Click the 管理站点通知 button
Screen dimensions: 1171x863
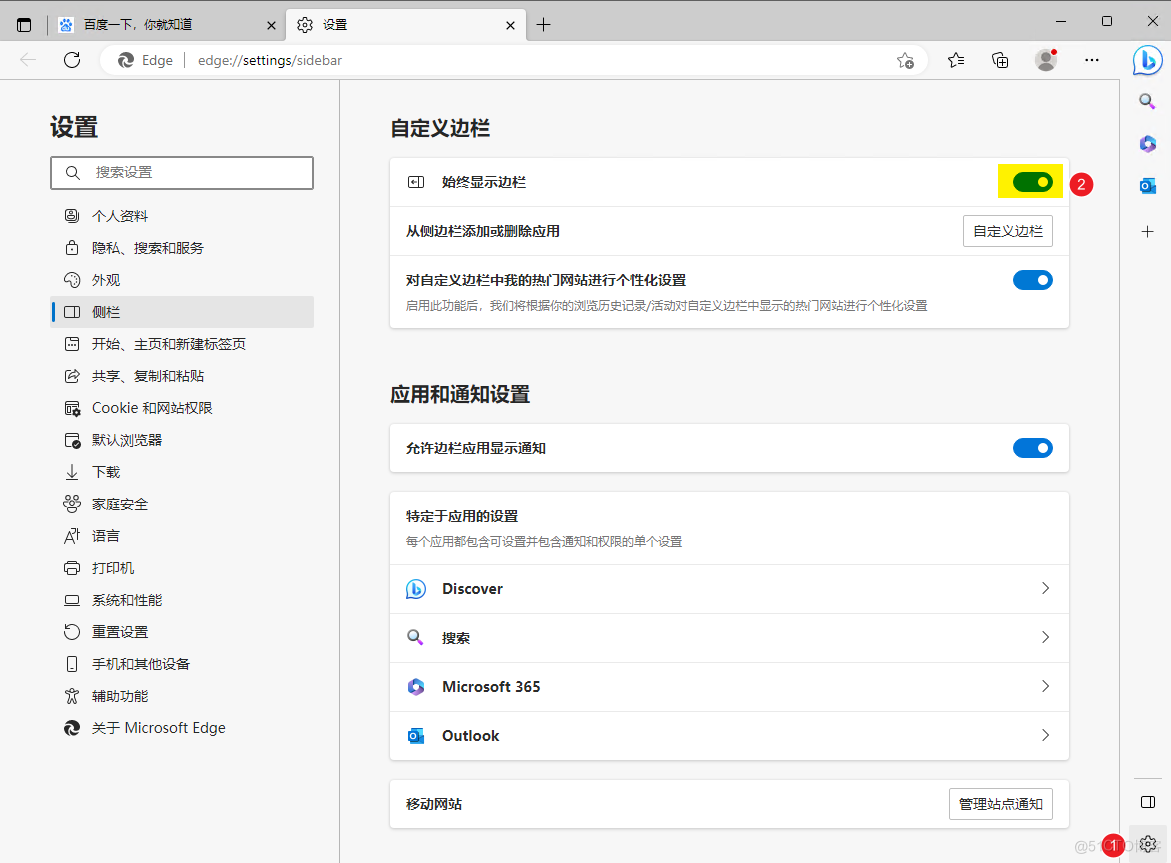pyautogui.click(x=1000, y=804)
